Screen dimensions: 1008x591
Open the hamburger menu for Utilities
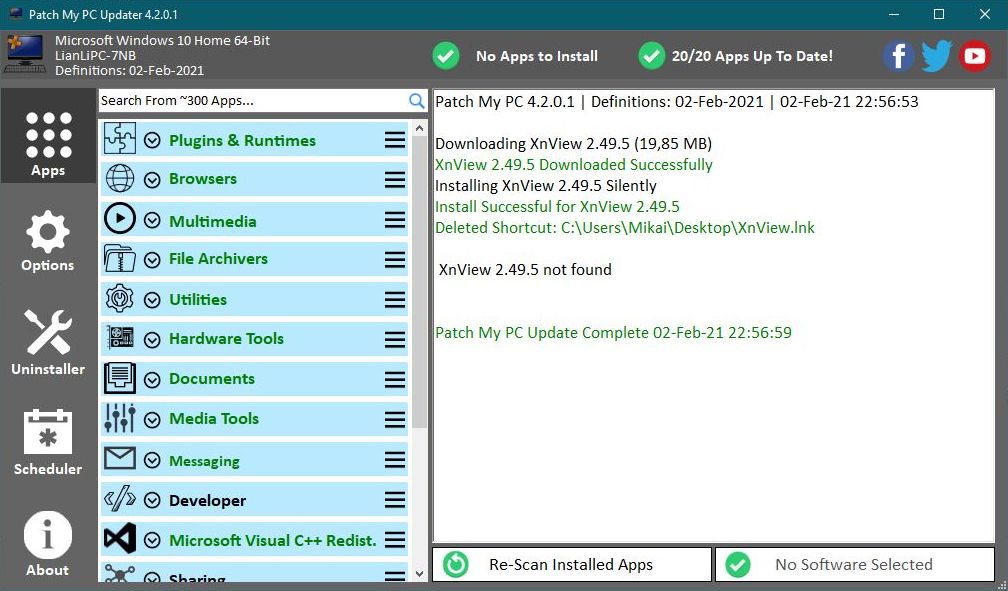pyautogui.click(x=395, y=300)
